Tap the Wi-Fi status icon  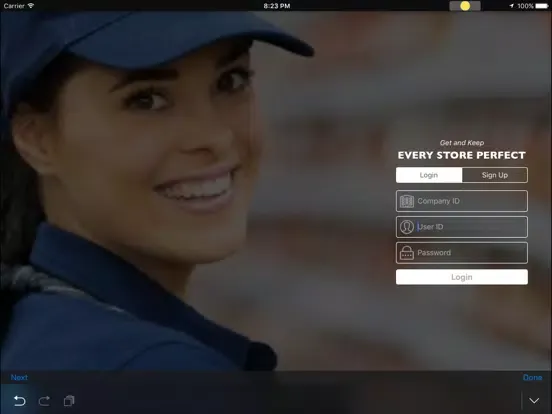(x=31, y=6)
